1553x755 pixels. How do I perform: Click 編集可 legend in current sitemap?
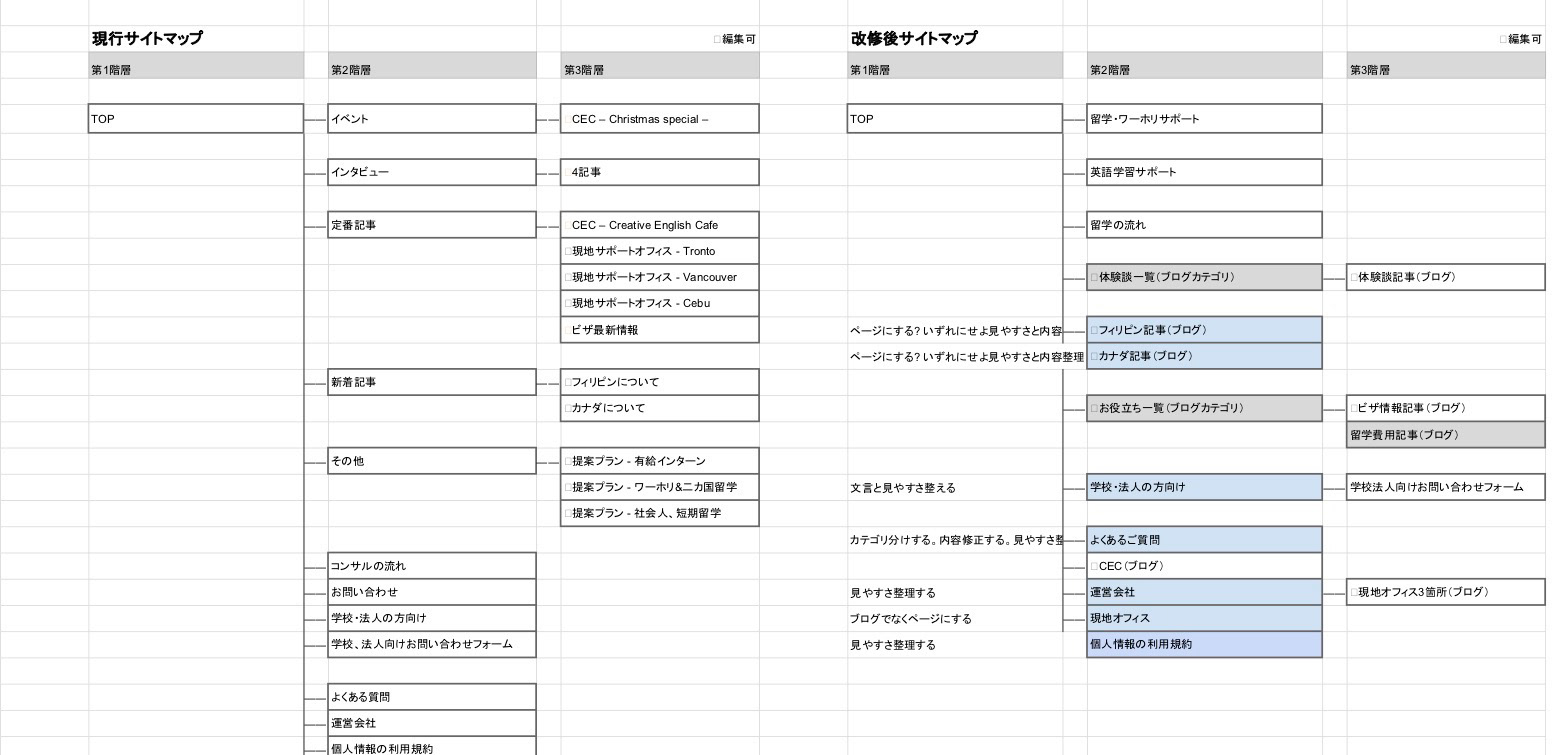tap(735, 39)
